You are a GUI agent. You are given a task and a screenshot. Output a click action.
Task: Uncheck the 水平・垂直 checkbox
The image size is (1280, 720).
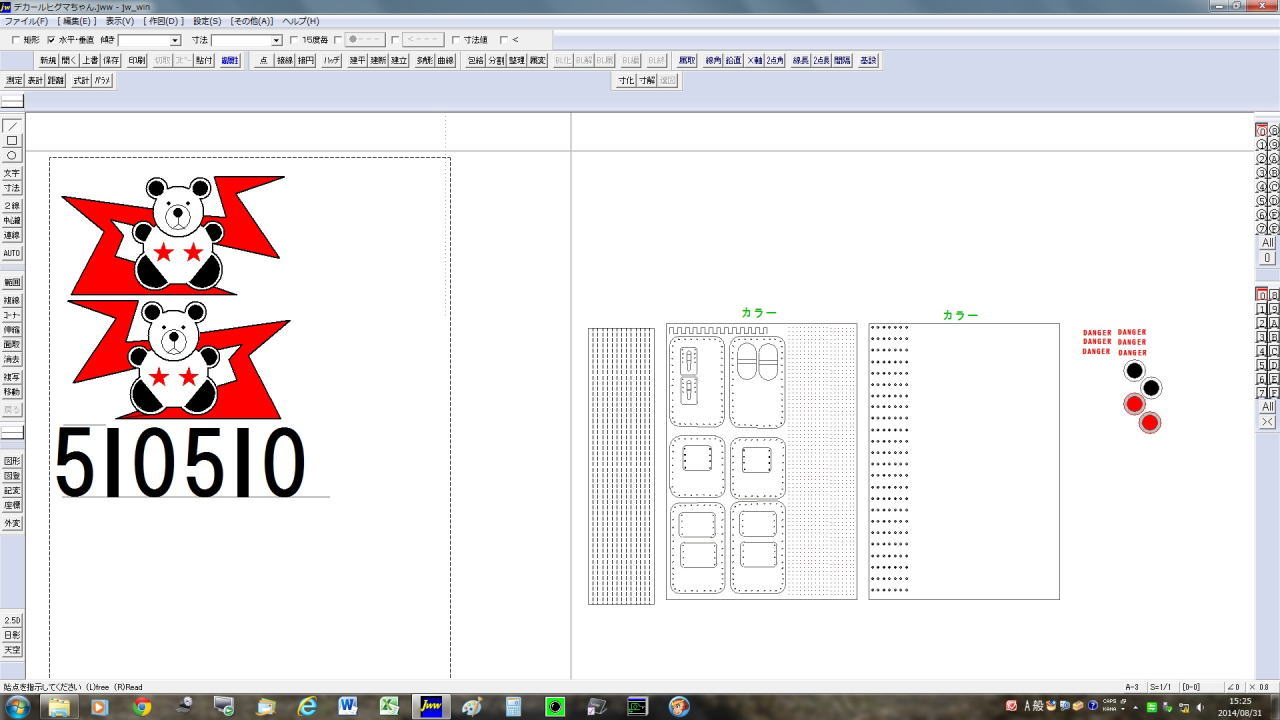tap(52, 40)
